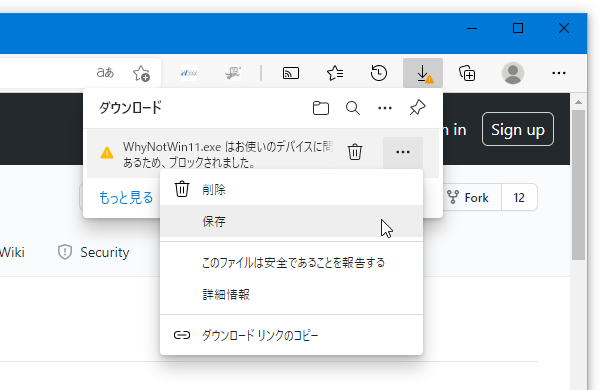Viewport: 600px width, 390px height.
Task: Click the scrollbar up arrow
Action: point(578,102)
